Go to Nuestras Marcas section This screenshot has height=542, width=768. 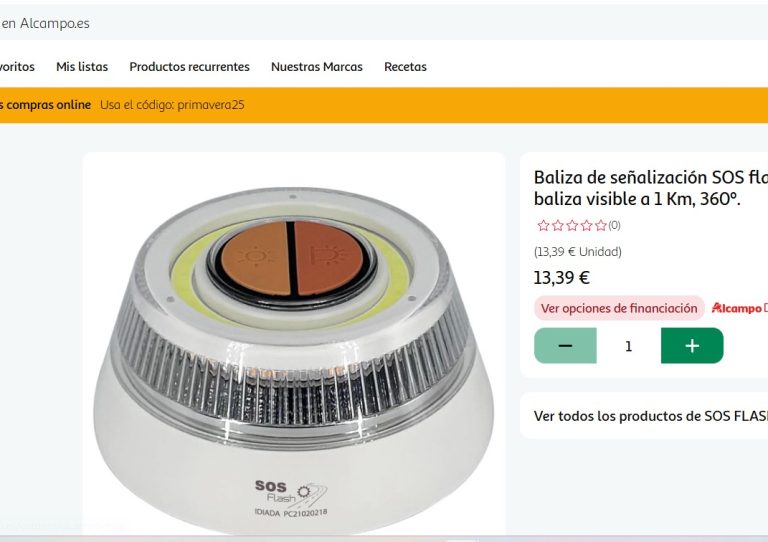tap(317, 67)
